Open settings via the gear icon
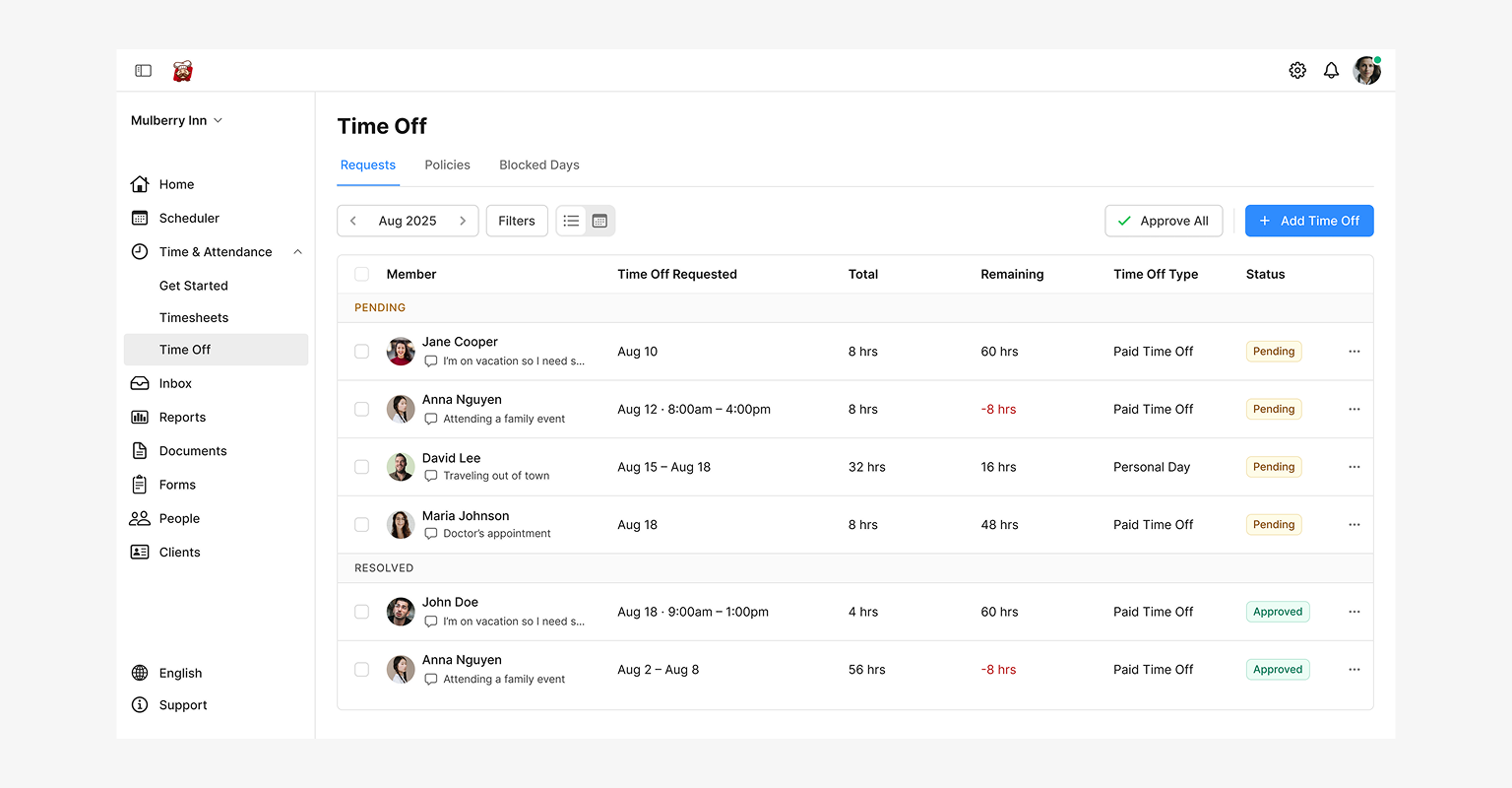 (1297, 71)
